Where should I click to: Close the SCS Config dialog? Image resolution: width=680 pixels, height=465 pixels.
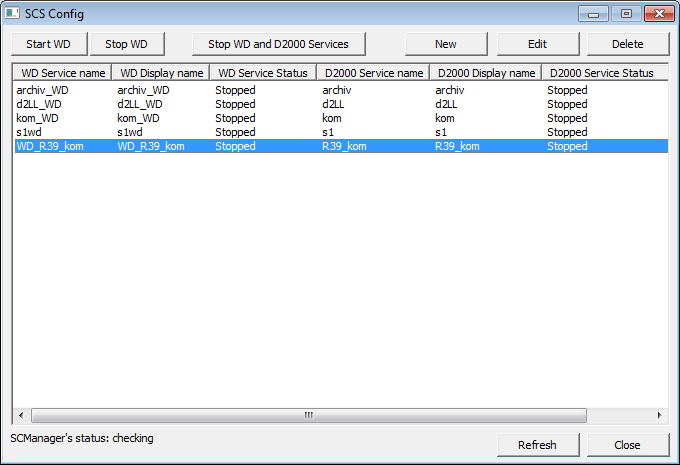click(628, 444)
